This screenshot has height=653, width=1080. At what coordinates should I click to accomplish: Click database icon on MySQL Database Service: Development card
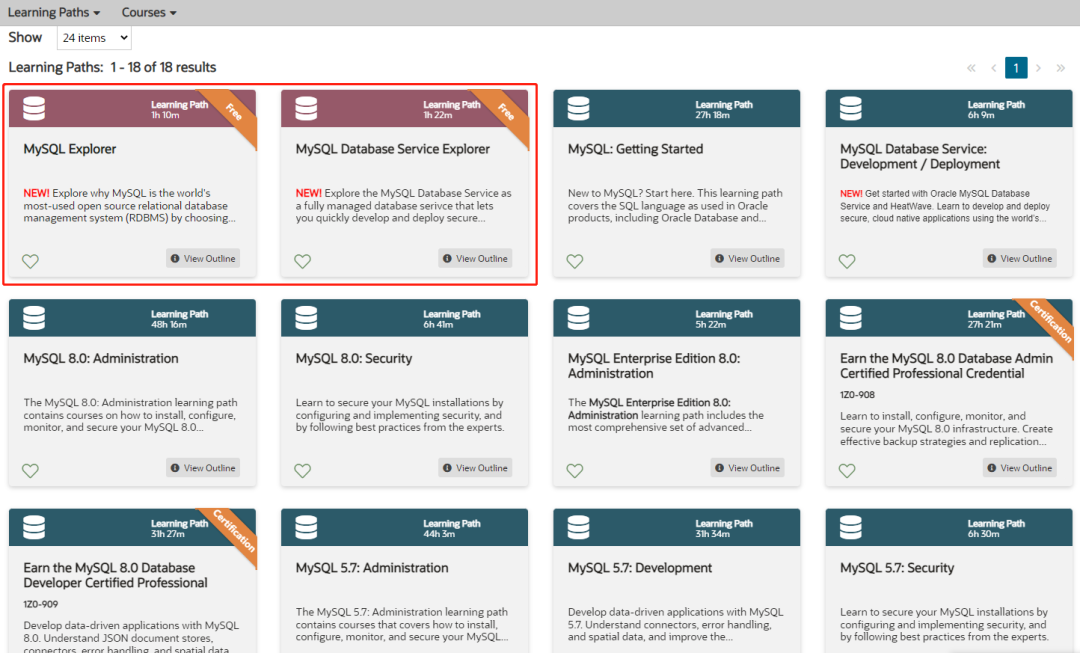pos(851,108)
